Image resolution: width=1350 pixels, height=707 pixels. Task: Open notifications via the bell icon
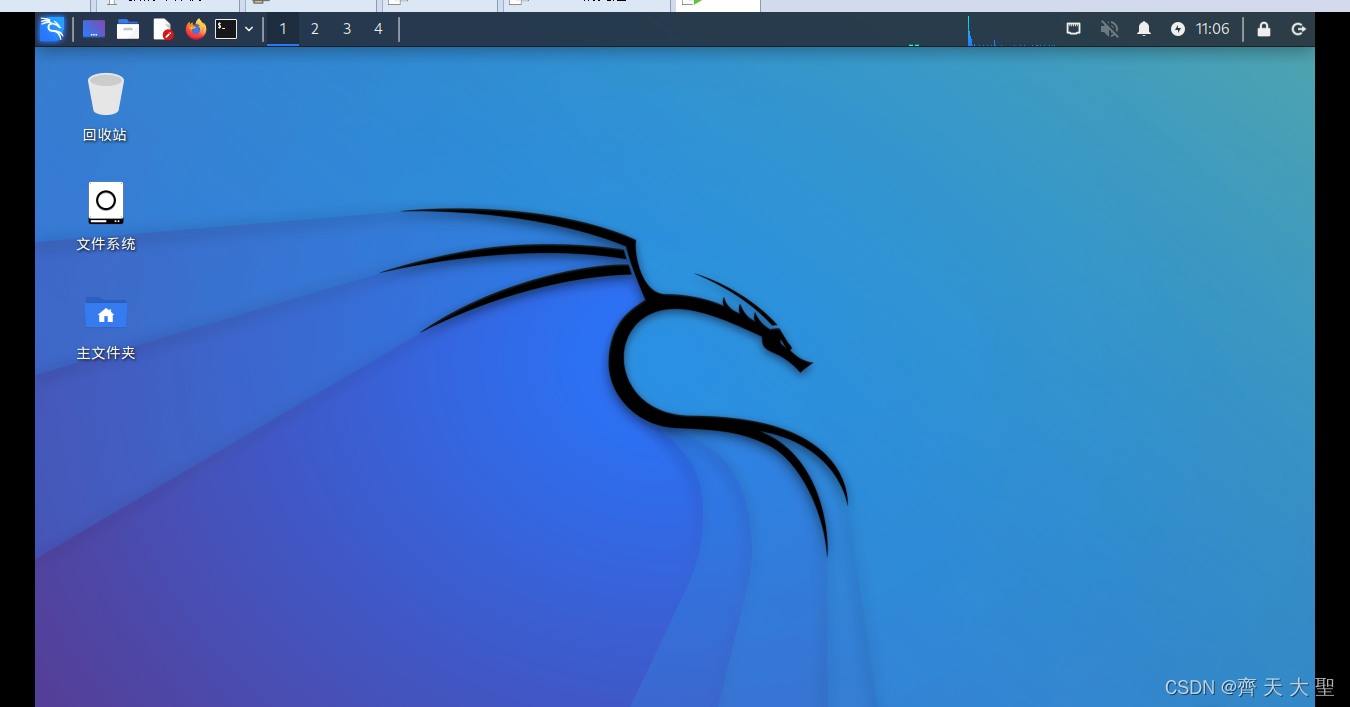pos(1144,29)
